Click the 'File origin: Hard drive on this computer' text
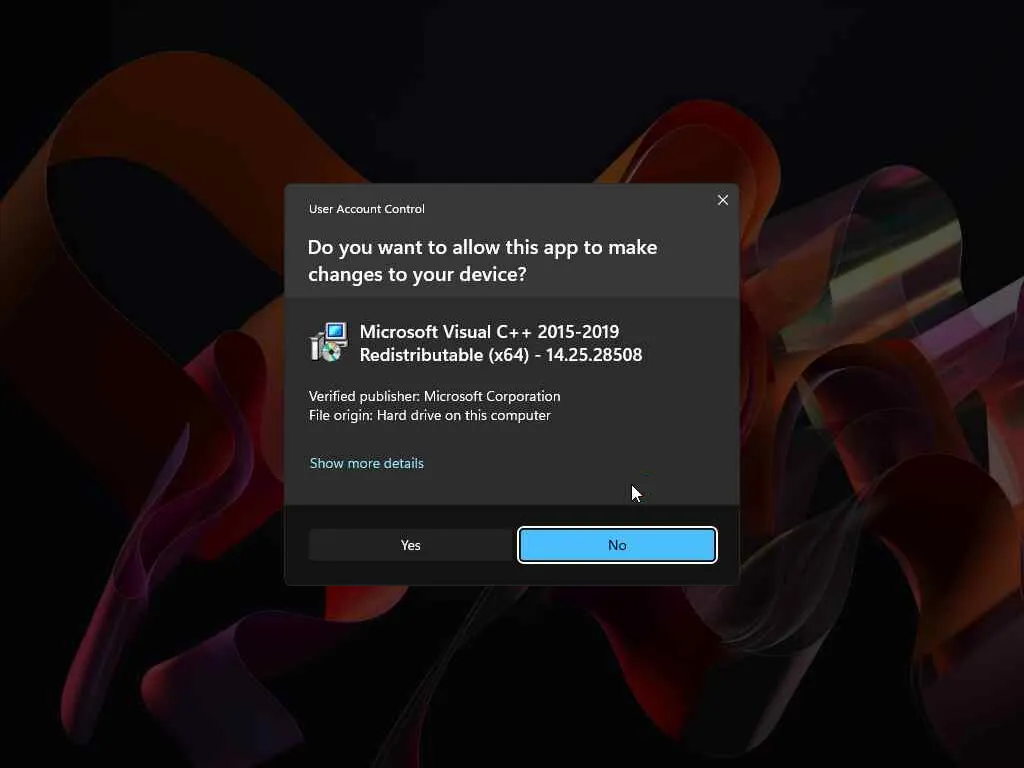This screenshot has width=1024, height=768. (x=430, y=415)
